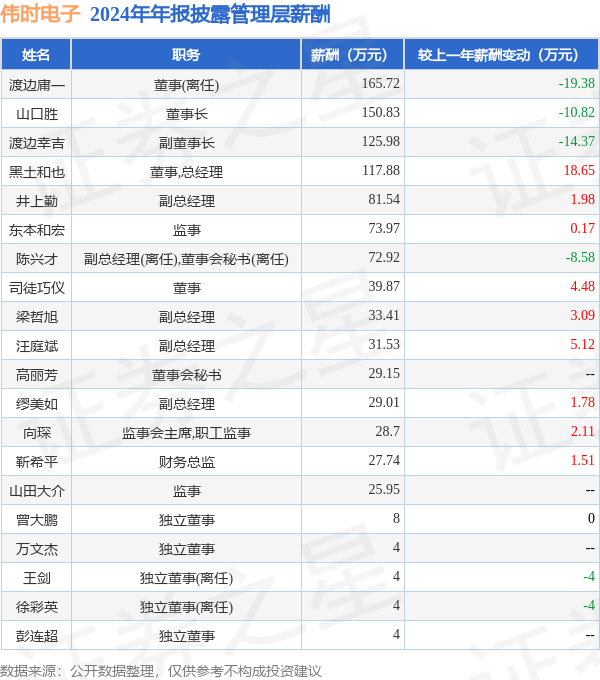600x680 pixels.
Task: Click the change value -10.82
Action: [x=577, y=112]
